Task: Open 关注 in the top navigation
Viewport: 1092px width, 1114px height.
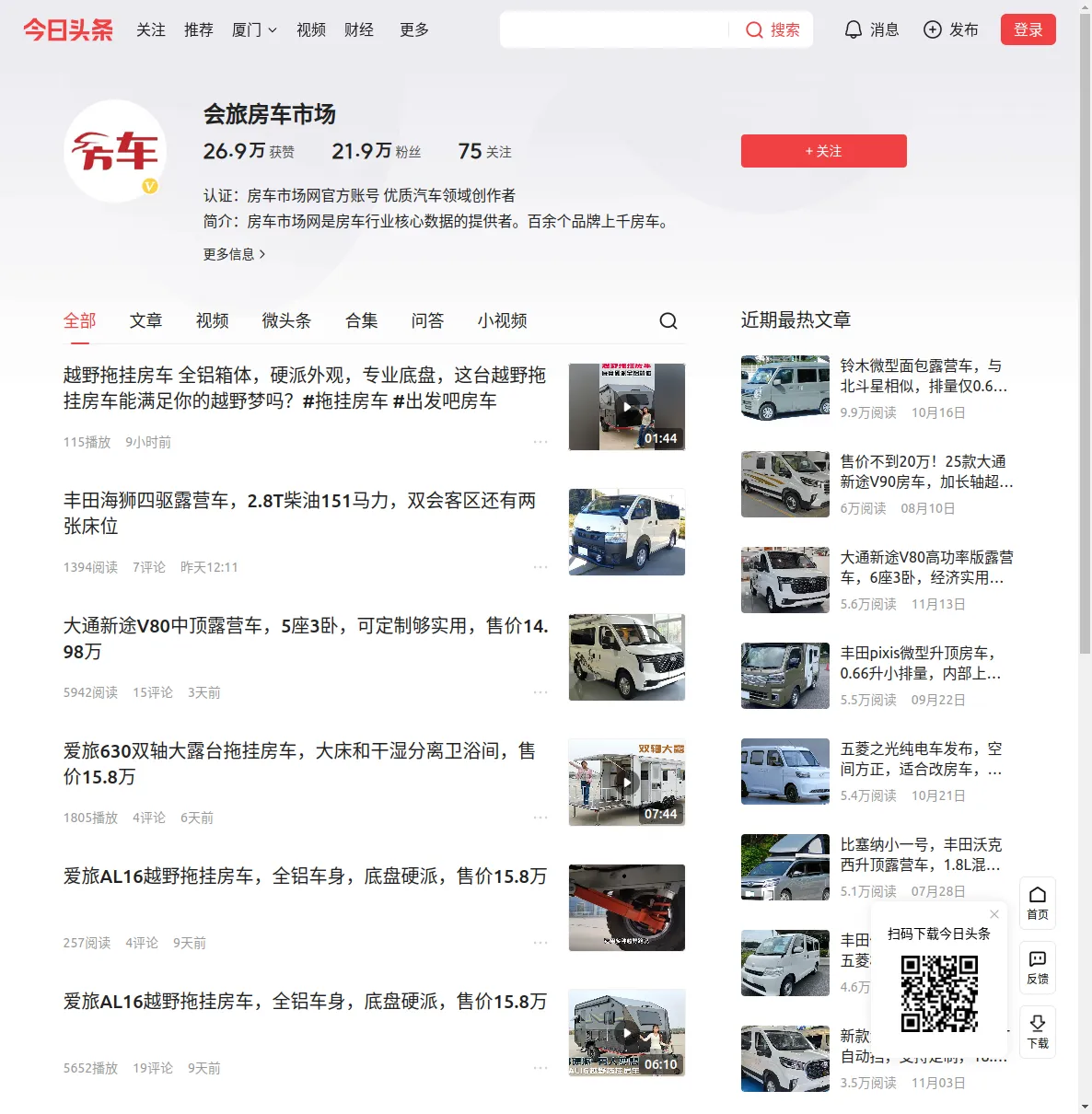Action: point(151,29)
